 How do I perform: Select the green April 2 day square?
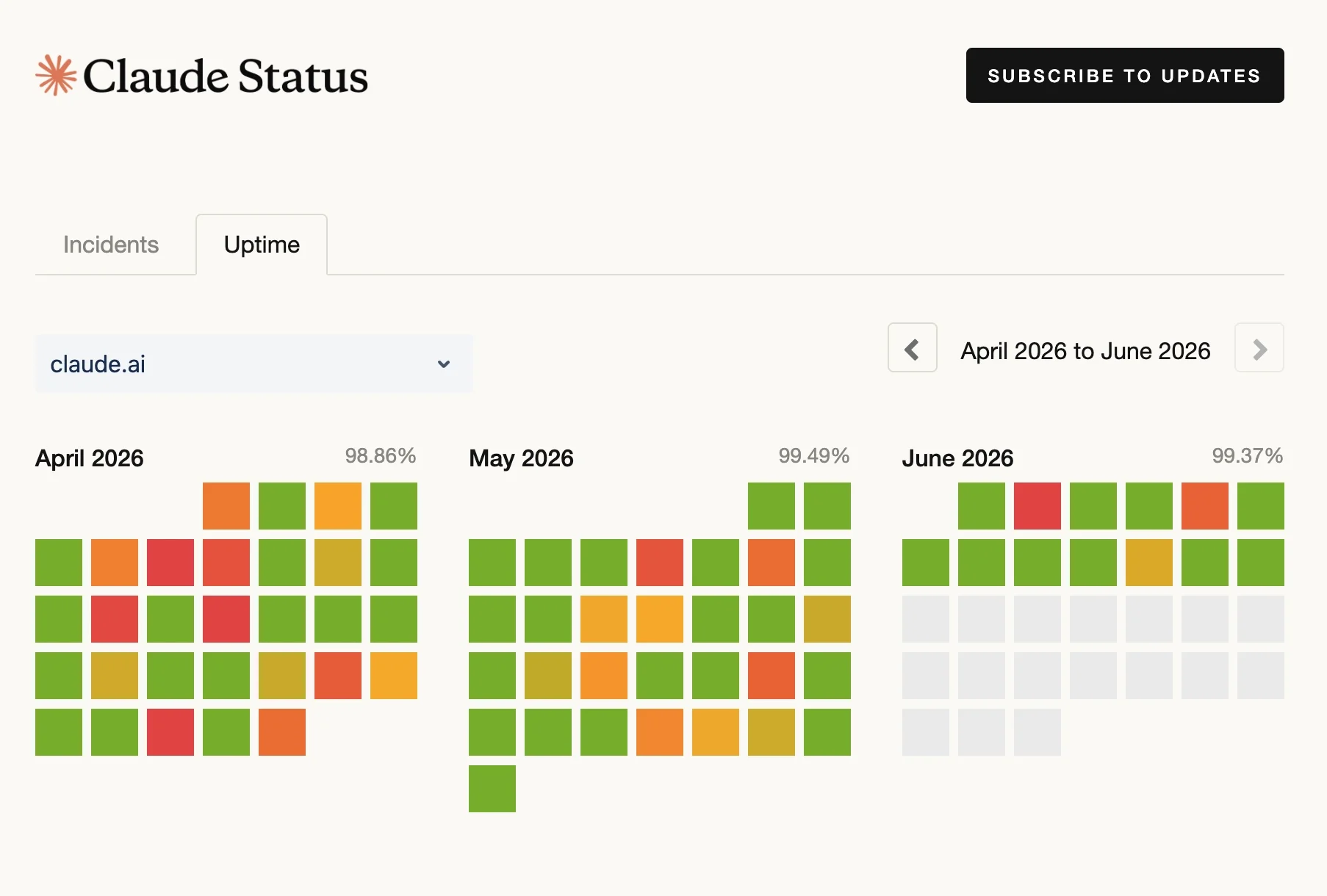pos(282,506)
